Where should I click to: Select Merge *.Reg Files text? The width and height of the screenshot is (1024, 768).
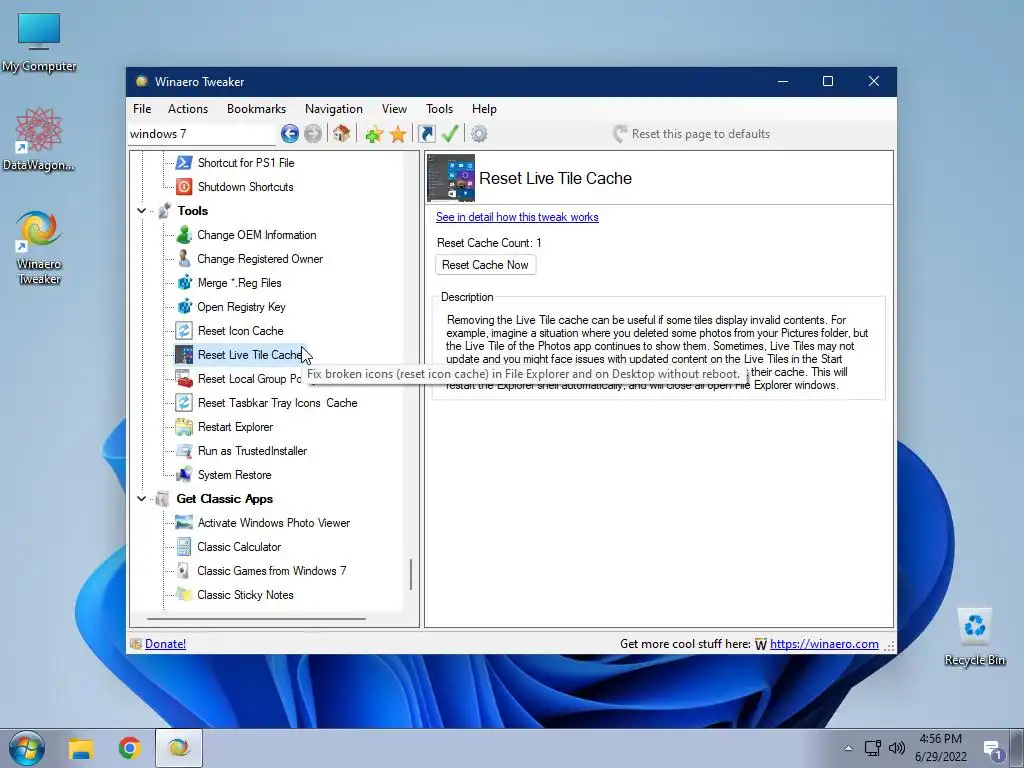(x=240, y=283)
